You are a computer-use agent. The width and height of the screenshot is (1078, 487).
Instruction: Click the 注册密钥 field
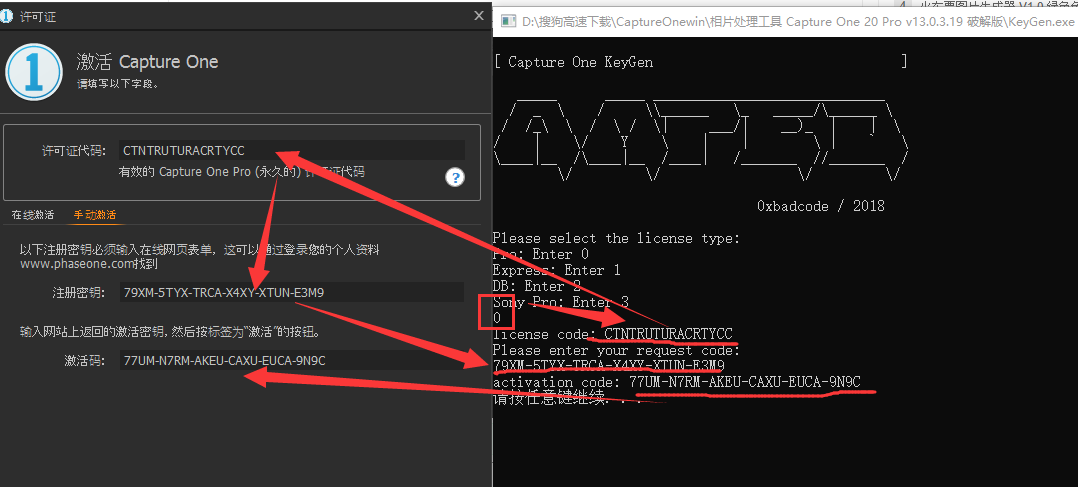tap(292, 292)
